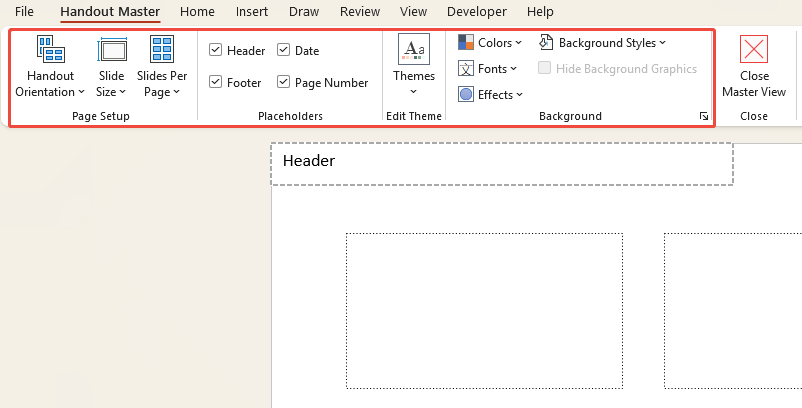The height and width of the screenshot is (408, 802).
Task: Uncheck the Date placeholder checkbox
Action: [283, 50]
